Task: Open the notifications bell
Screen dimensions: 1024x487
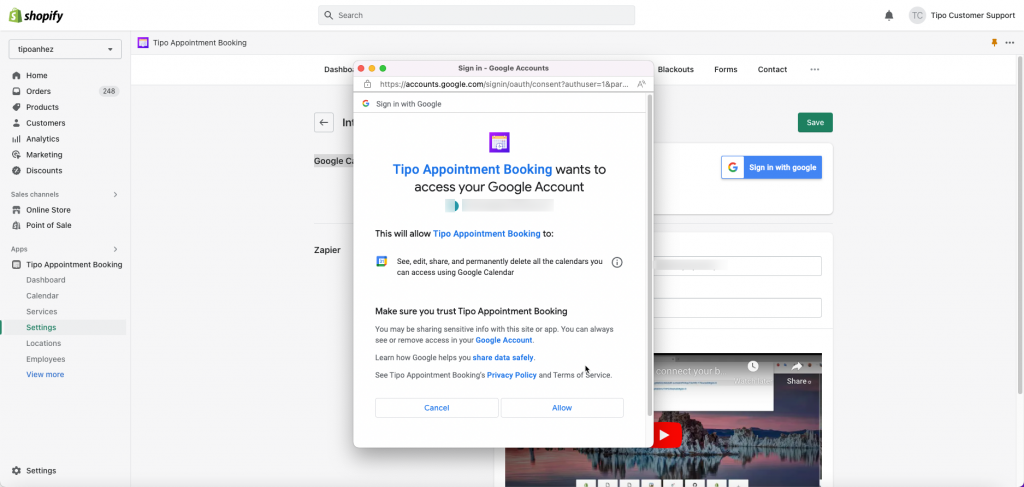Action: pyautogui.click(x=889, y=15)
